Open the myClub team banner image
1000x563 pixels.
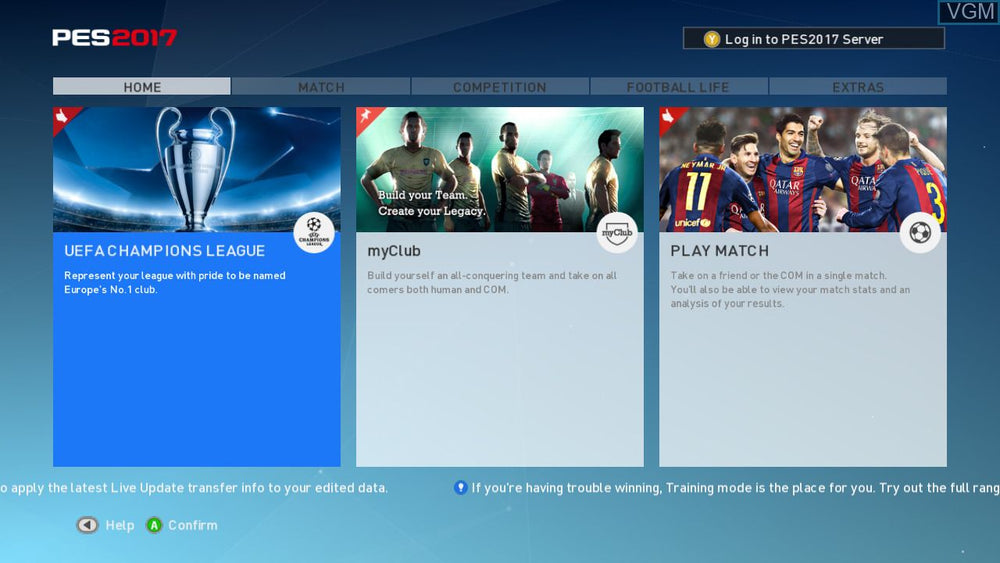pyautogui.click(x=500, y=170)
